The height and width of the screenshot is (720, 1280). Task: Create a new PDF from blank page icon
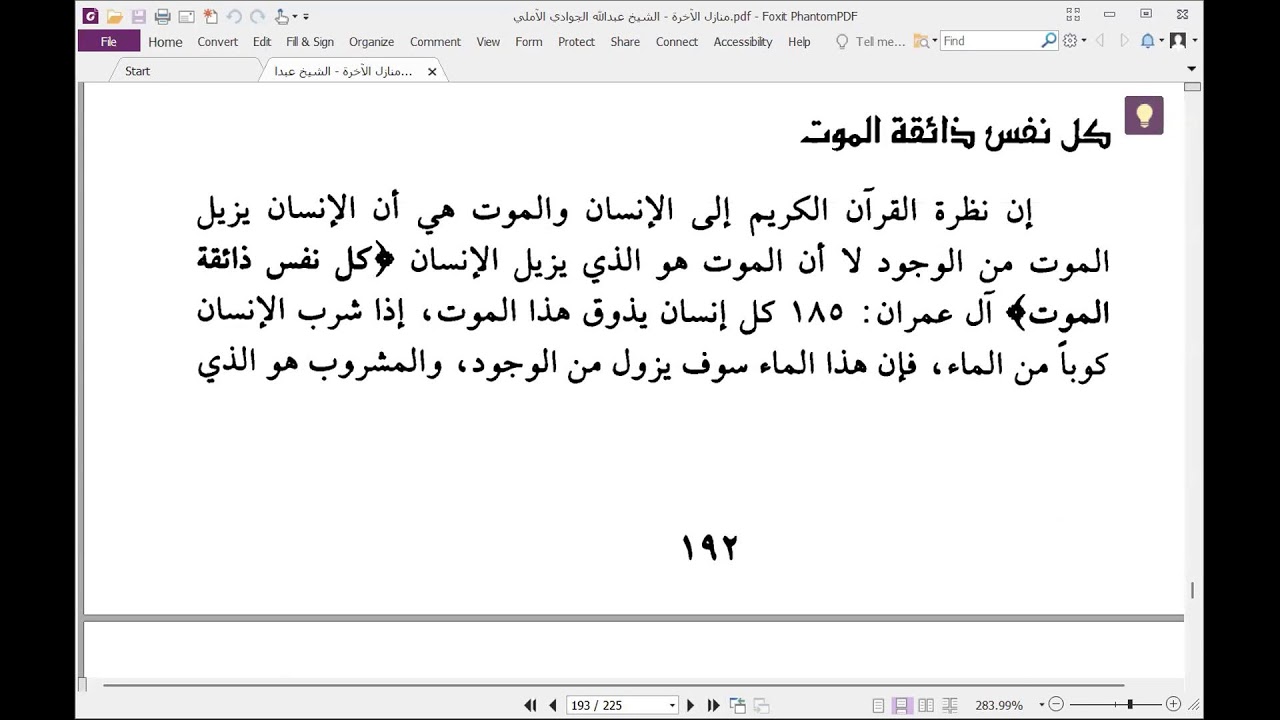point(210,16)
